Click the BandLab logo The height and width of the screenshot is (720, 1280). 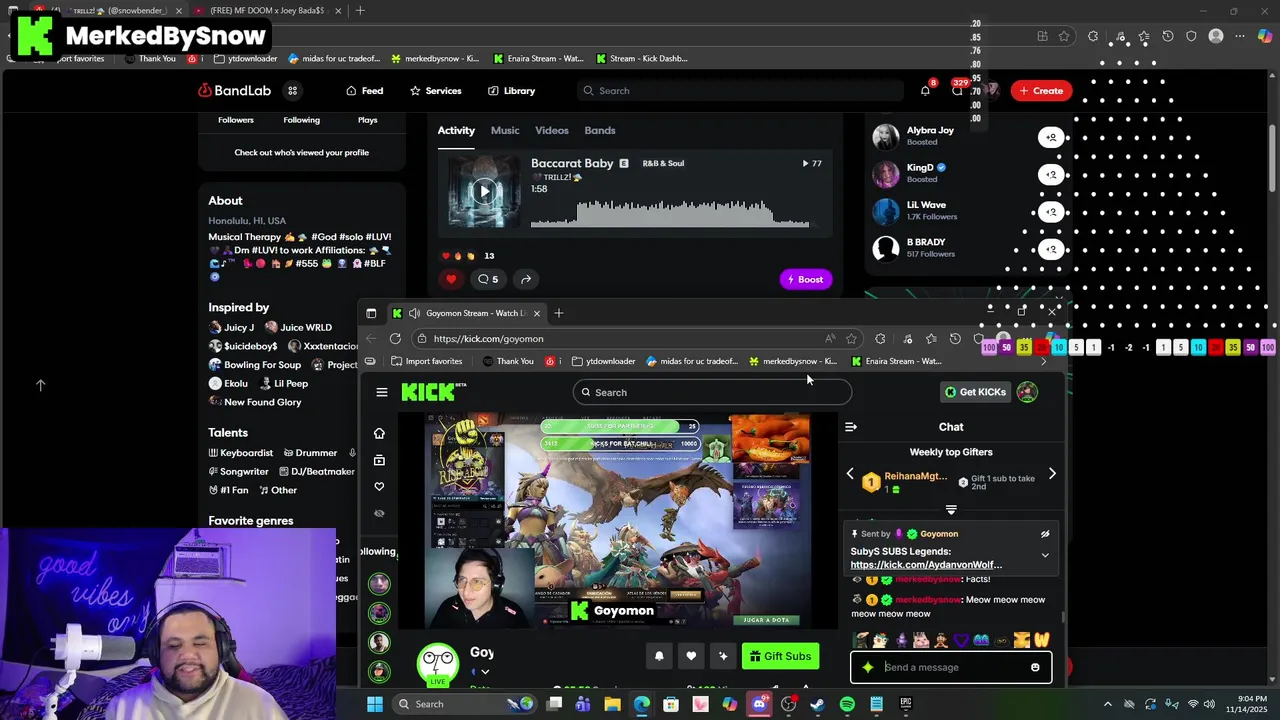[235, 91]
